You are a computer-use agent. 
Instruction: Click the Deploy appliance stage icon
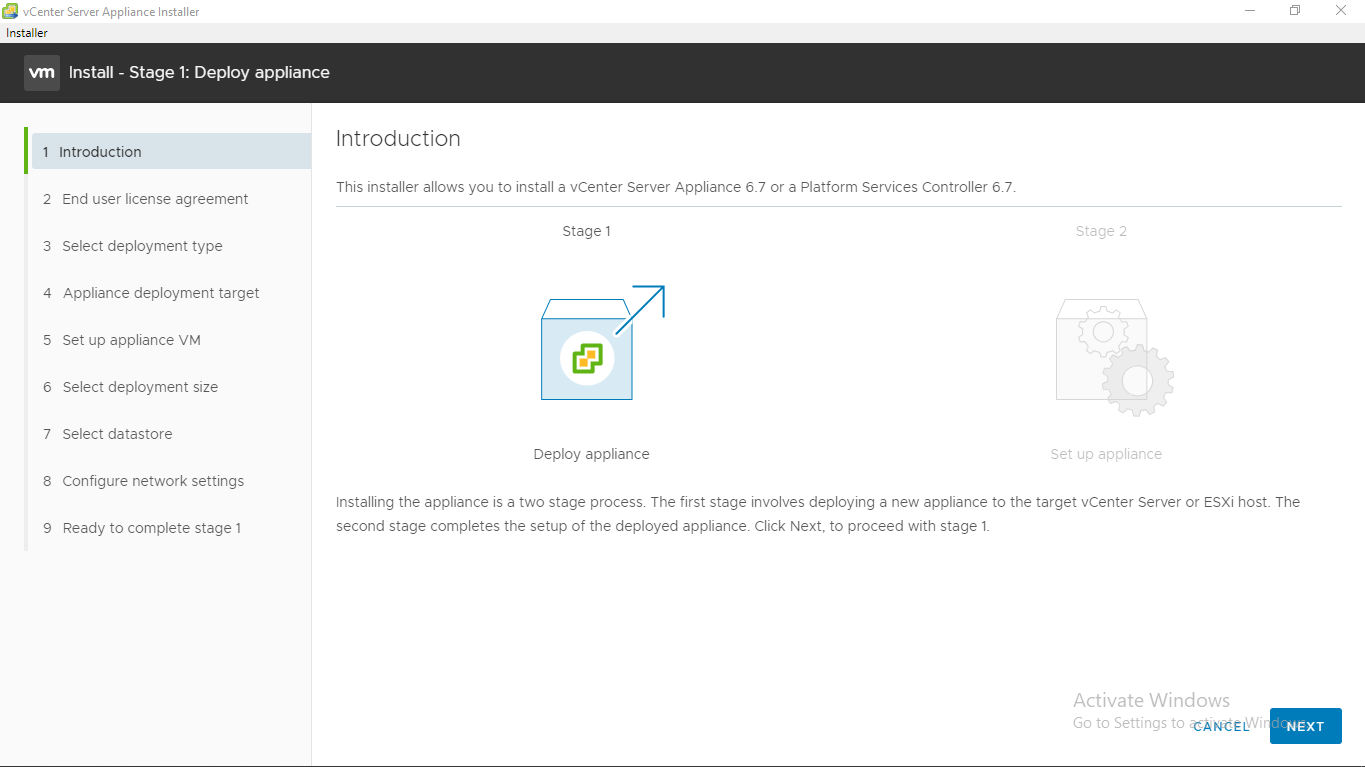coord(602,343)
